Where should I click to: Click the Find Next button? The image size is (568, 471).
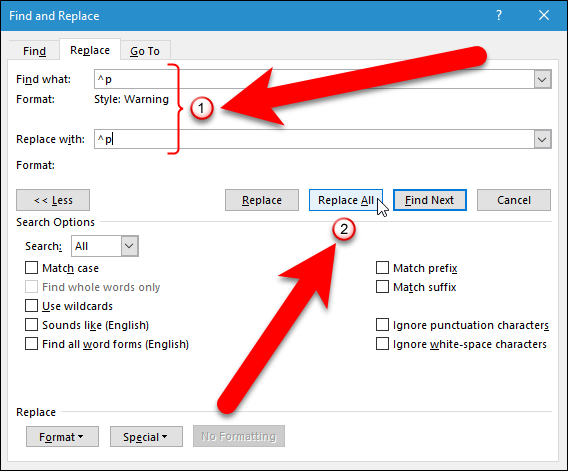430,200
